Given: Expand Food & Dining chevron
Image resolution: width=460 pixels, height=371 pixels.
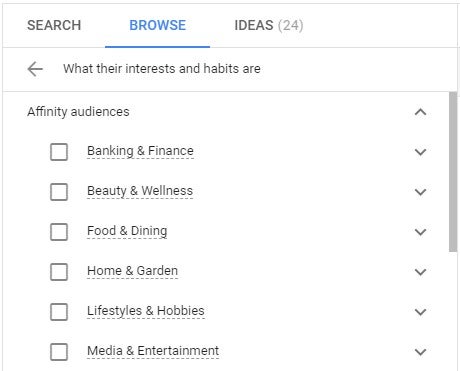Looking at the screenshot, I should 420,232.
